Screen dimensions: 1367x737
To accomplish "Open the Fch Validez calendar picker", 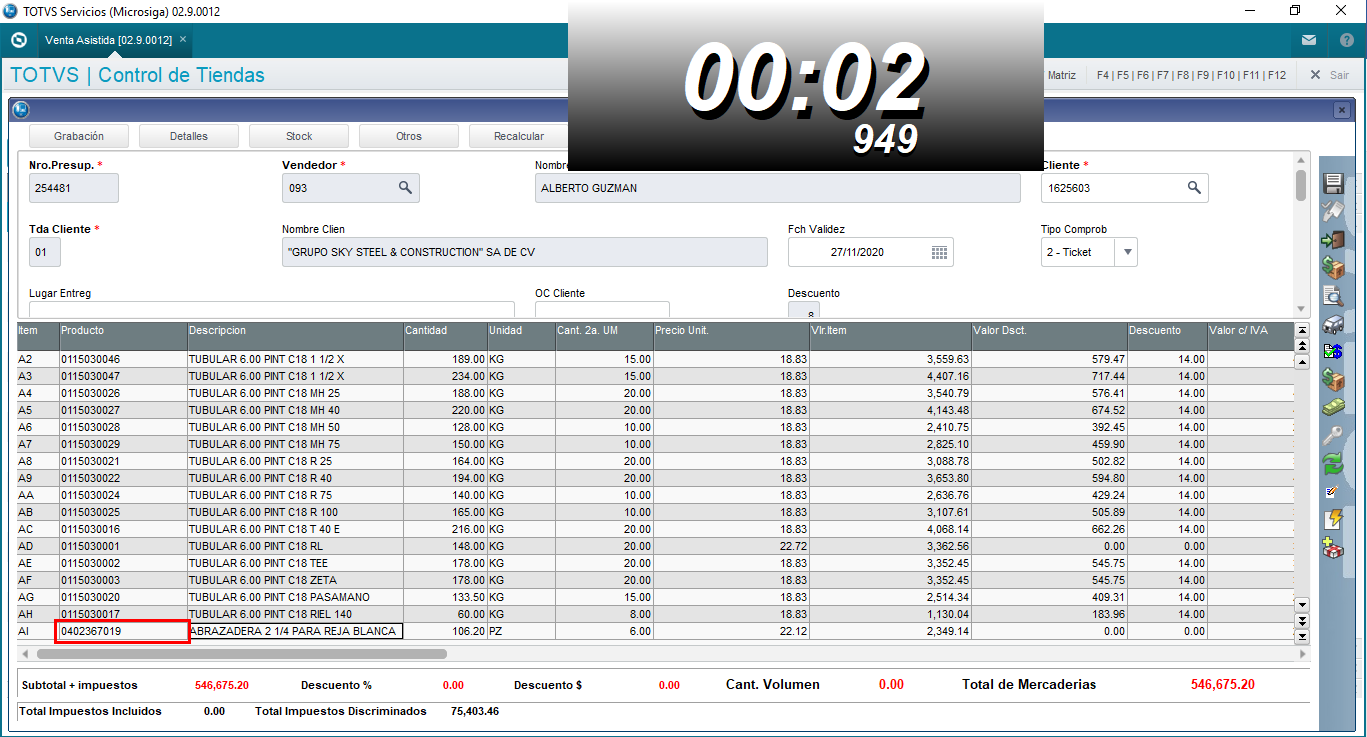I will pyautogui.click(x=939, y=252).
